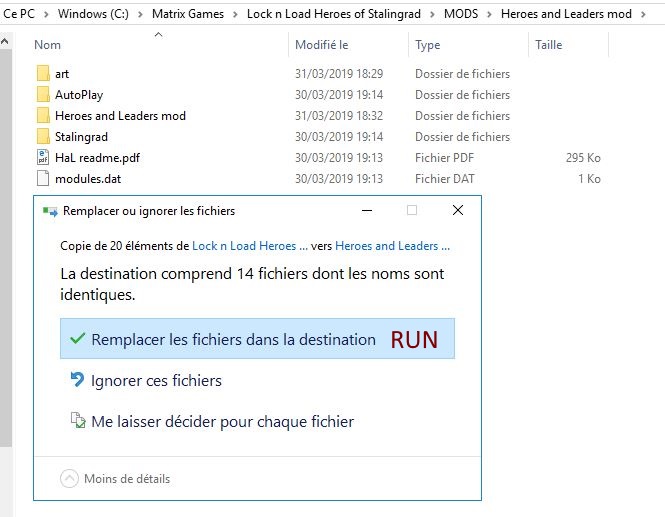Screen dimensions: 665x517
Task: Click the green checkmark replace icon
Action: click(x=78, y=338)
